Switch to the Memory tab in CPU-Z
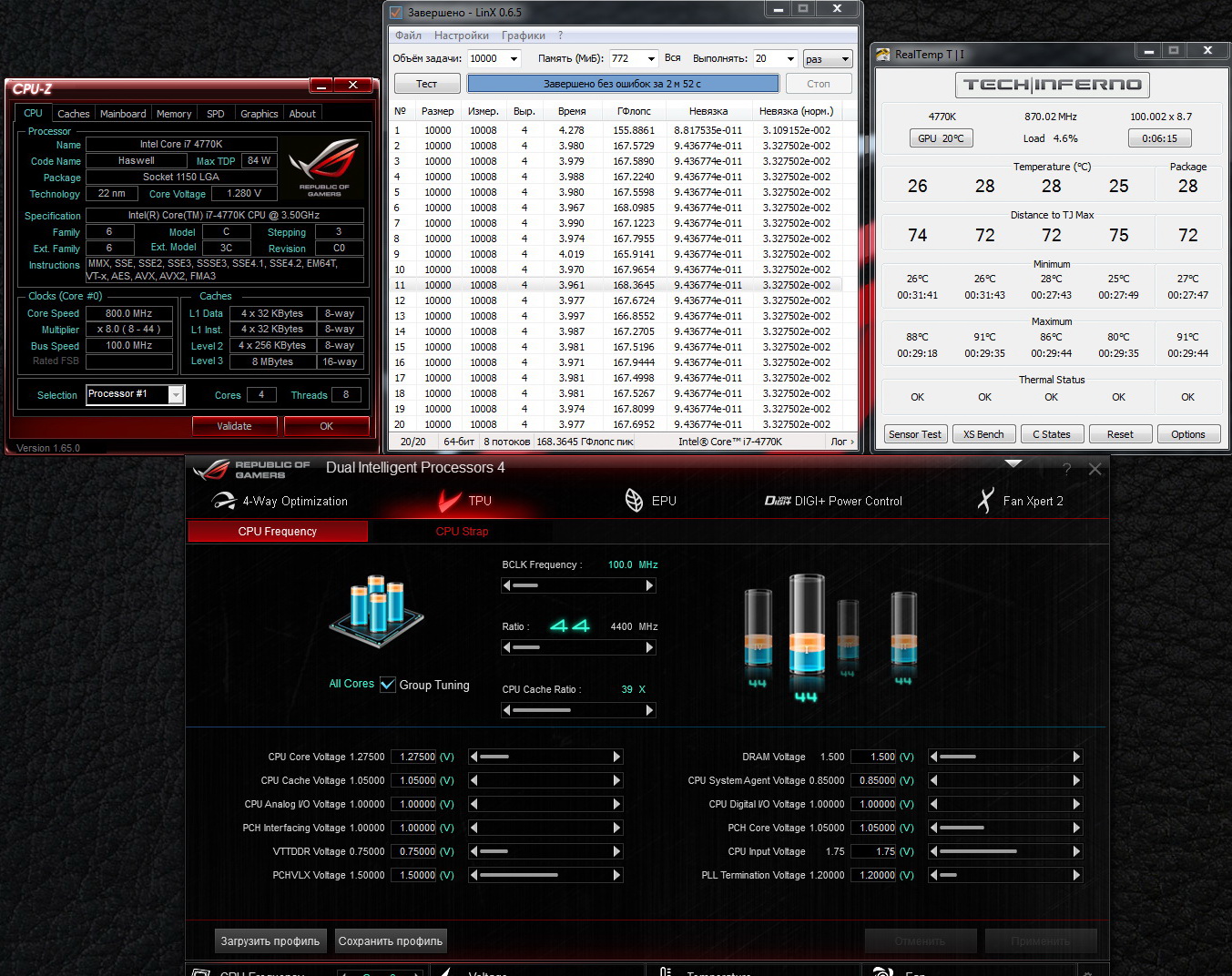This screenshot has height=976, width=1232. pos(174,114)
